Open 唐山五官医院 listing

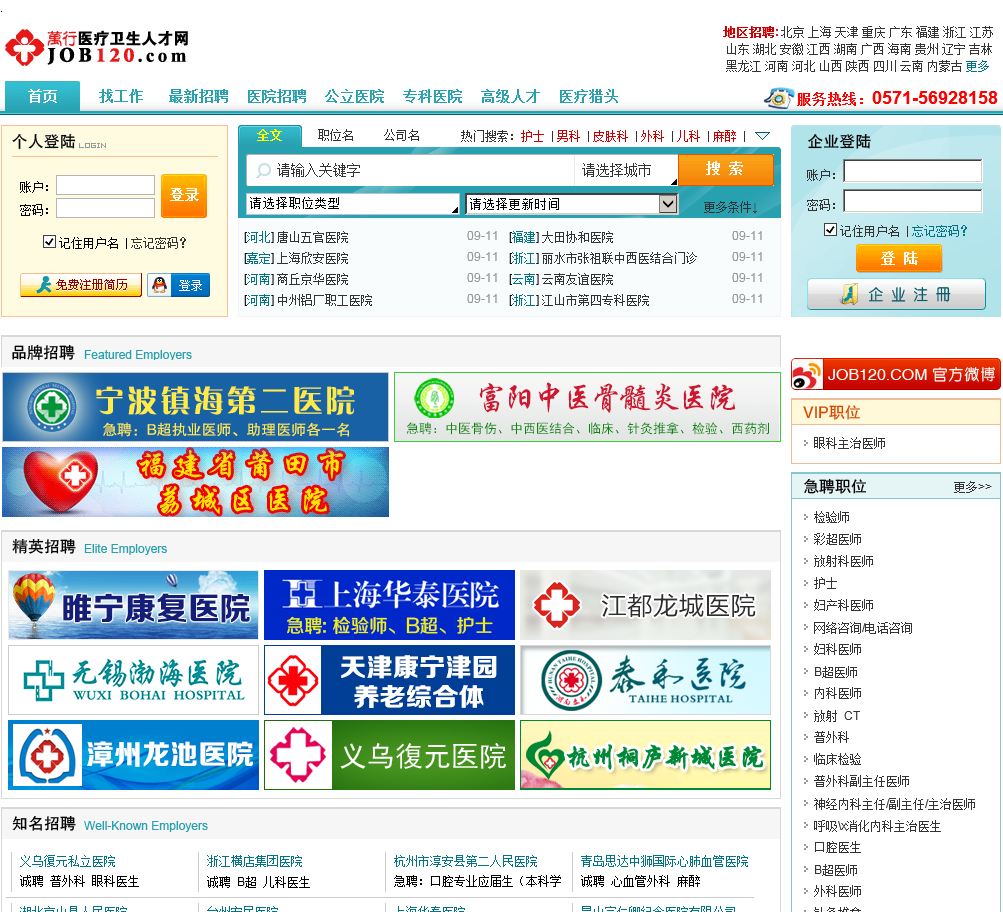pyautogui.click(x=313, y=237)
